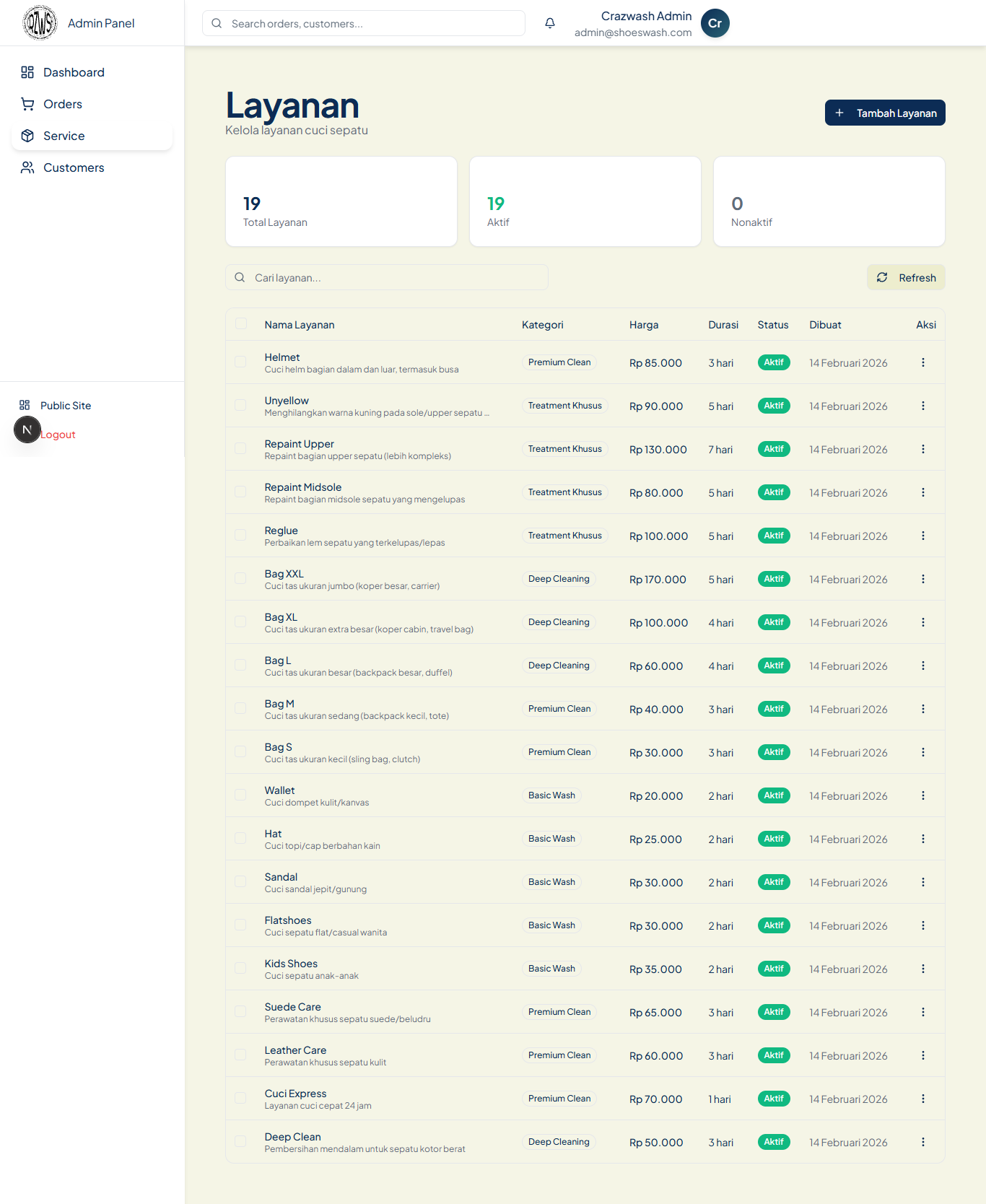
Task: Click the Leather Care service name
Action: (295, 1050)
